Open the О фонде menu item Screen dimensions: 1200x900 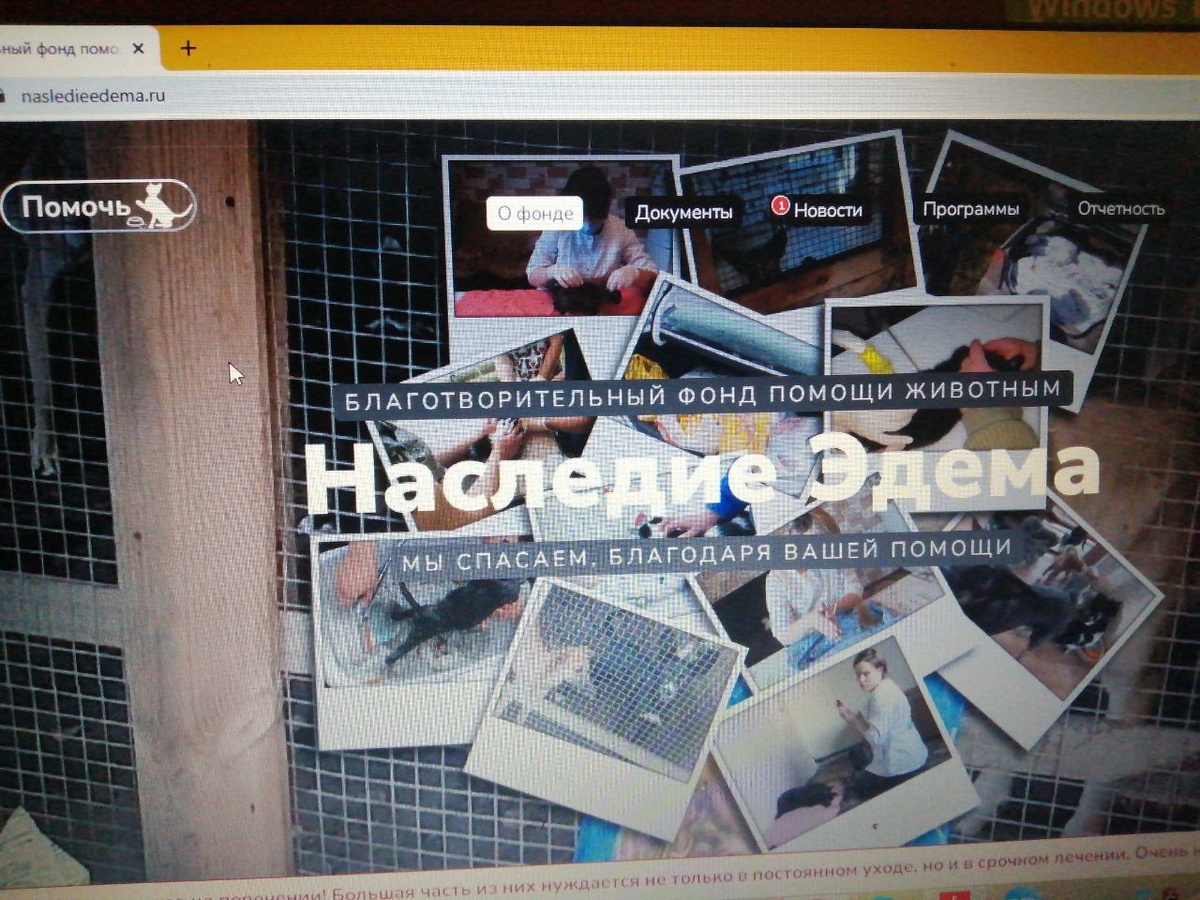point(535,212)
